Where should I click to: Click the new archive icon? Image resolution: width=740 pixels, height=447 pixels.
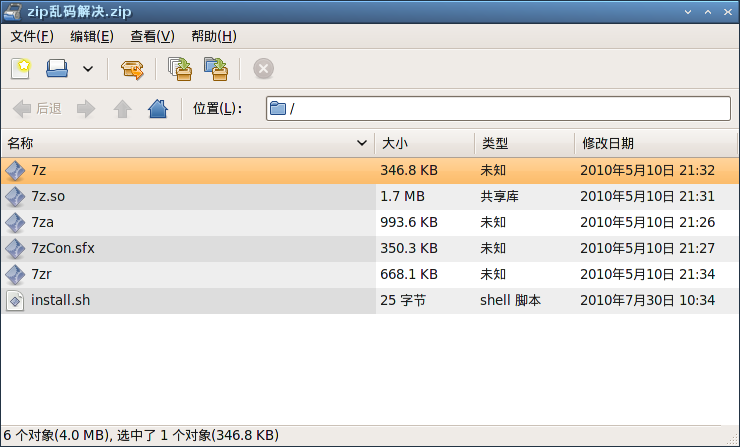(x=21, y=68)
